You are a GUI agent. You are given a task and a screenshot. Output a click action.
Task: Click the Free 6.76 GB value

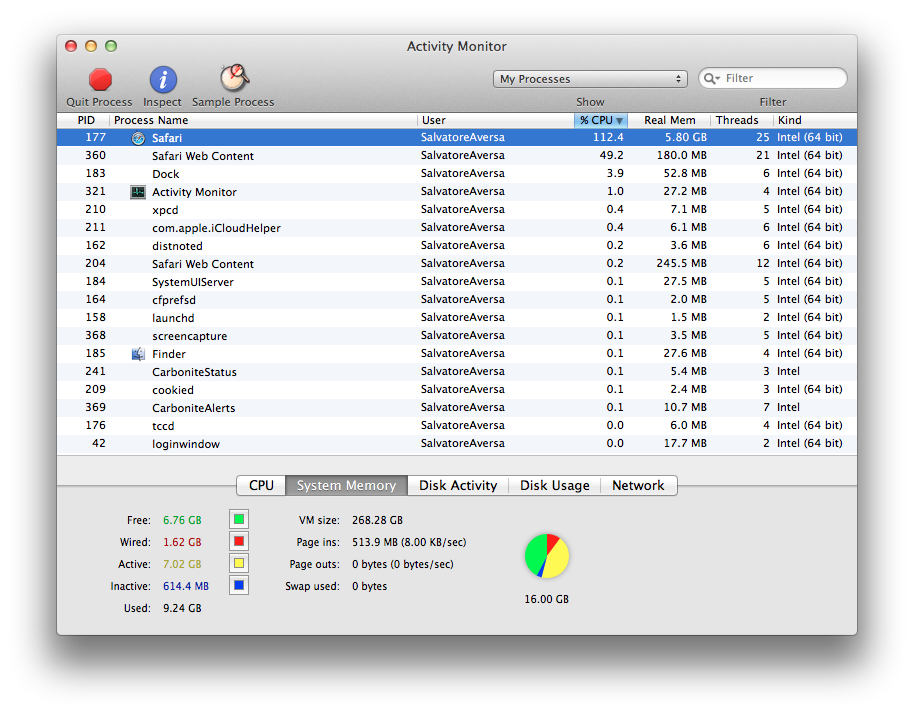pos(182,520)
